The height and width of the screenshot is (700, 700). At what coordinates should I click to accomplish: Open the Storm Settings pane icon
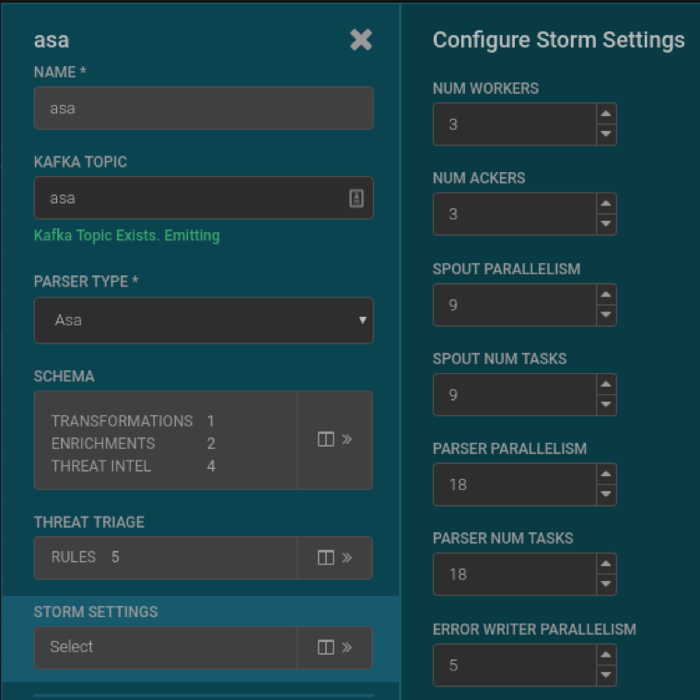click(335, 647)
